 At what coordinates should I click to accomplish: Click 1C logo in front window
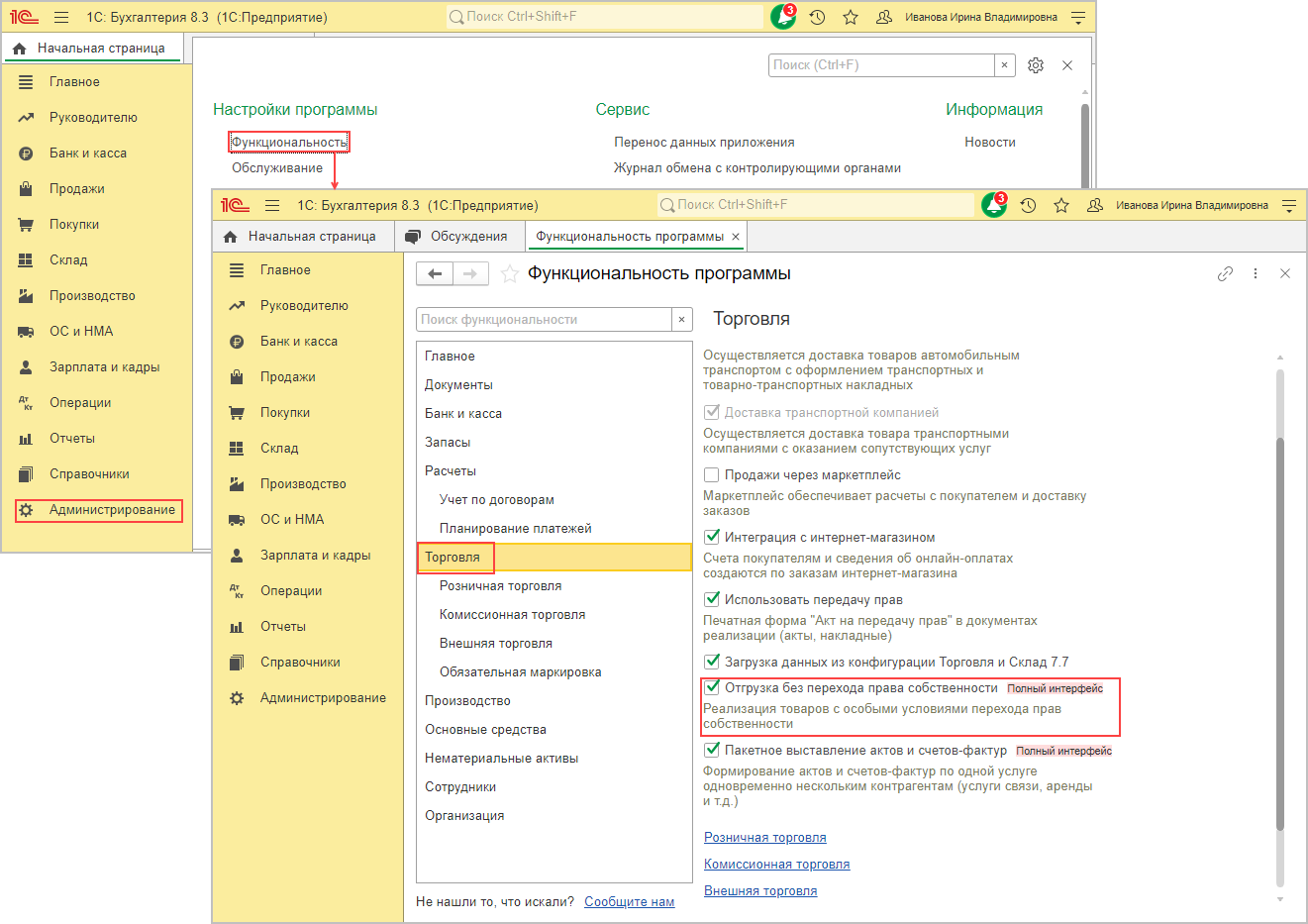pyautogui.click(x=235, y=205)
